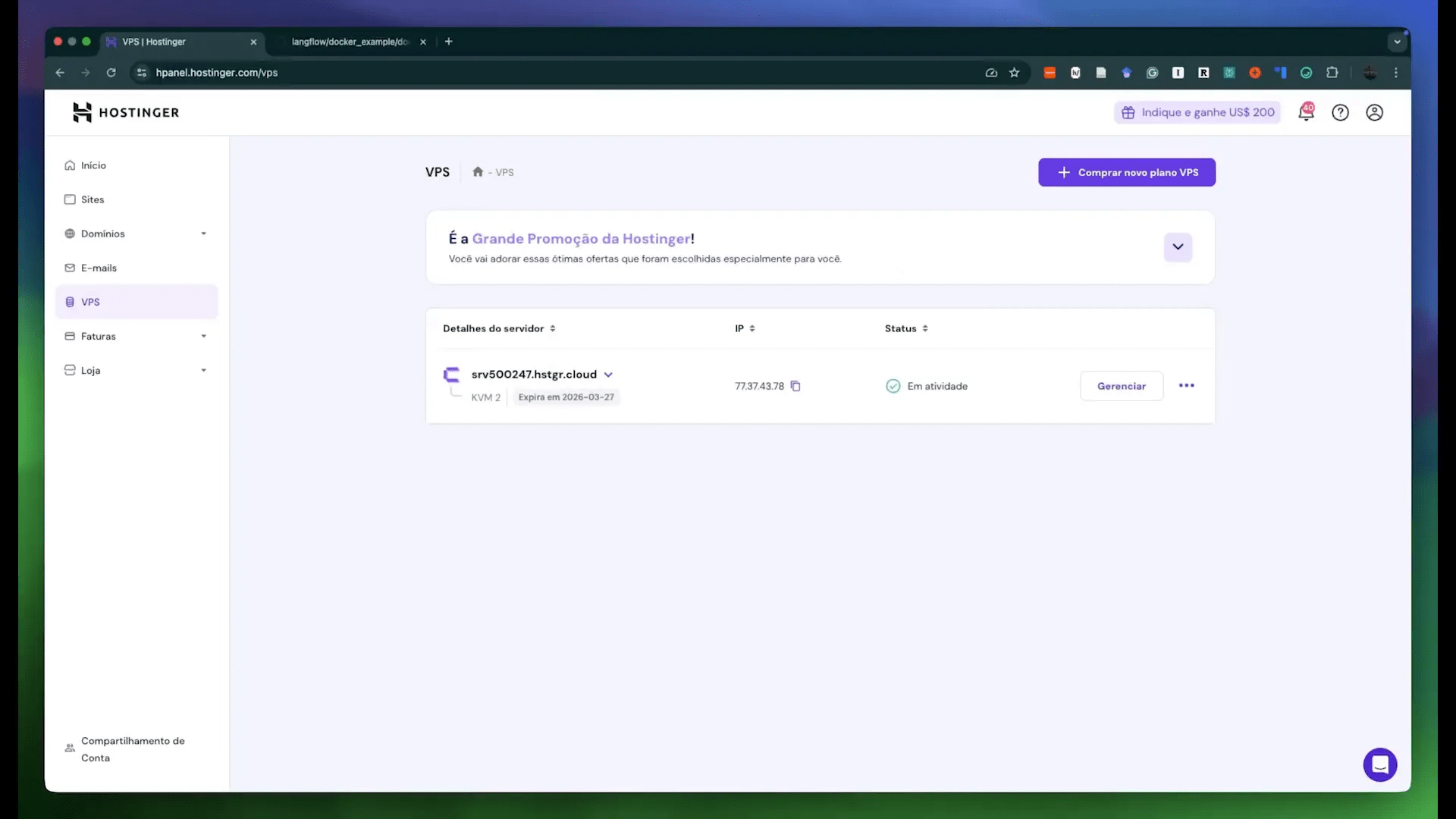Open the live chat bubble
1456x819 pixels.
pyautogui.click(x=1380, y=764)
